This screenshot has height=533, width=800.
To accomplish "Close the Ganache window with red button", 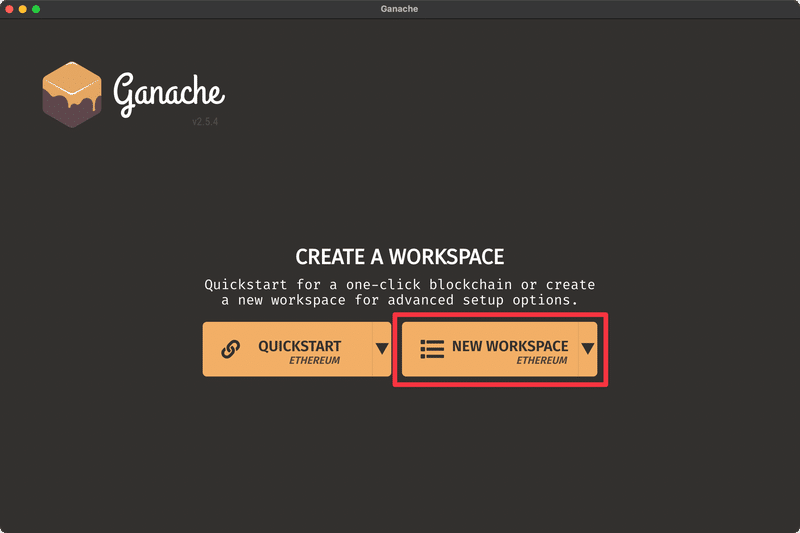I will (x=9, y=9).
